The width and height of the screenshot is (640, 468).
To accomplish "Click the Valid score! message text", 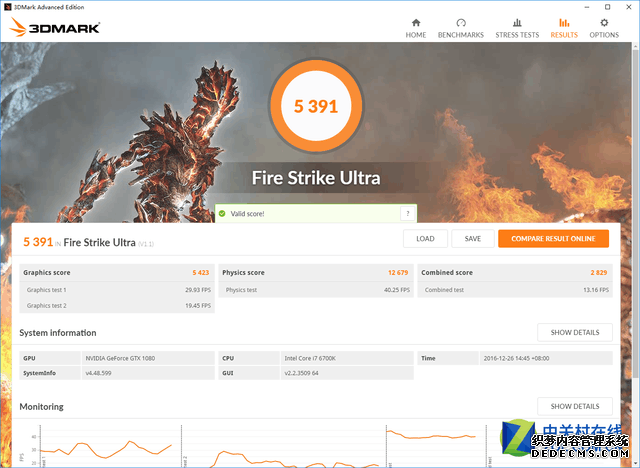I will pos(247,214).
